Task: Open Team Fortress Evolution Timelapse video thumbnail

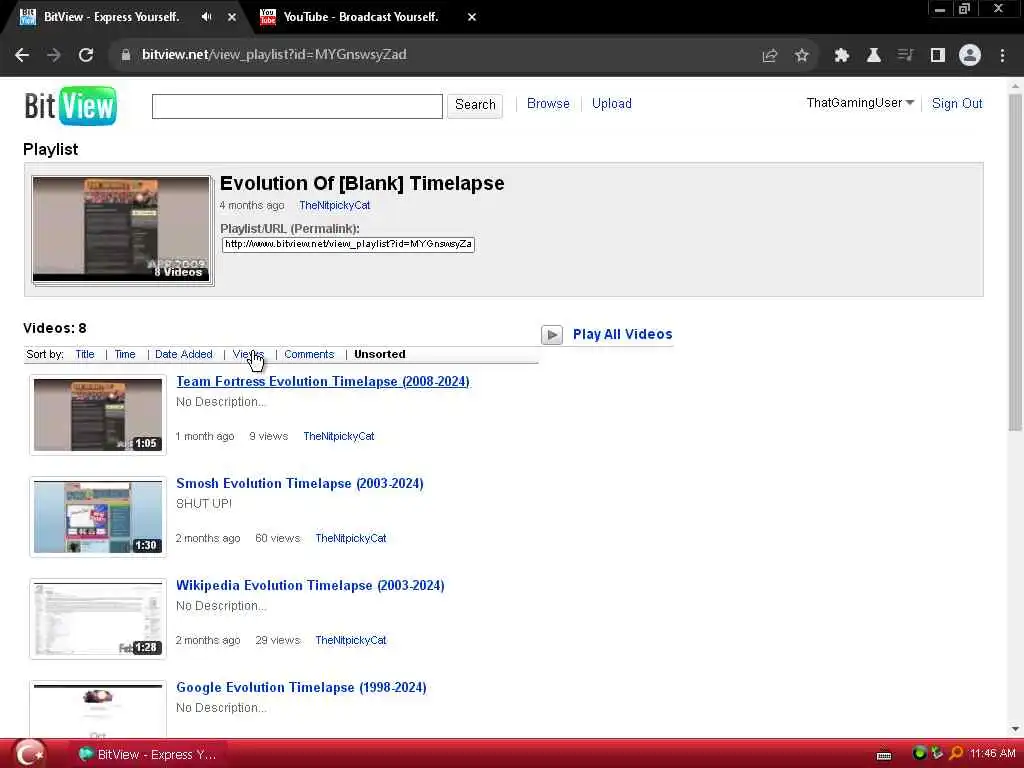Action: pos(98,415)
